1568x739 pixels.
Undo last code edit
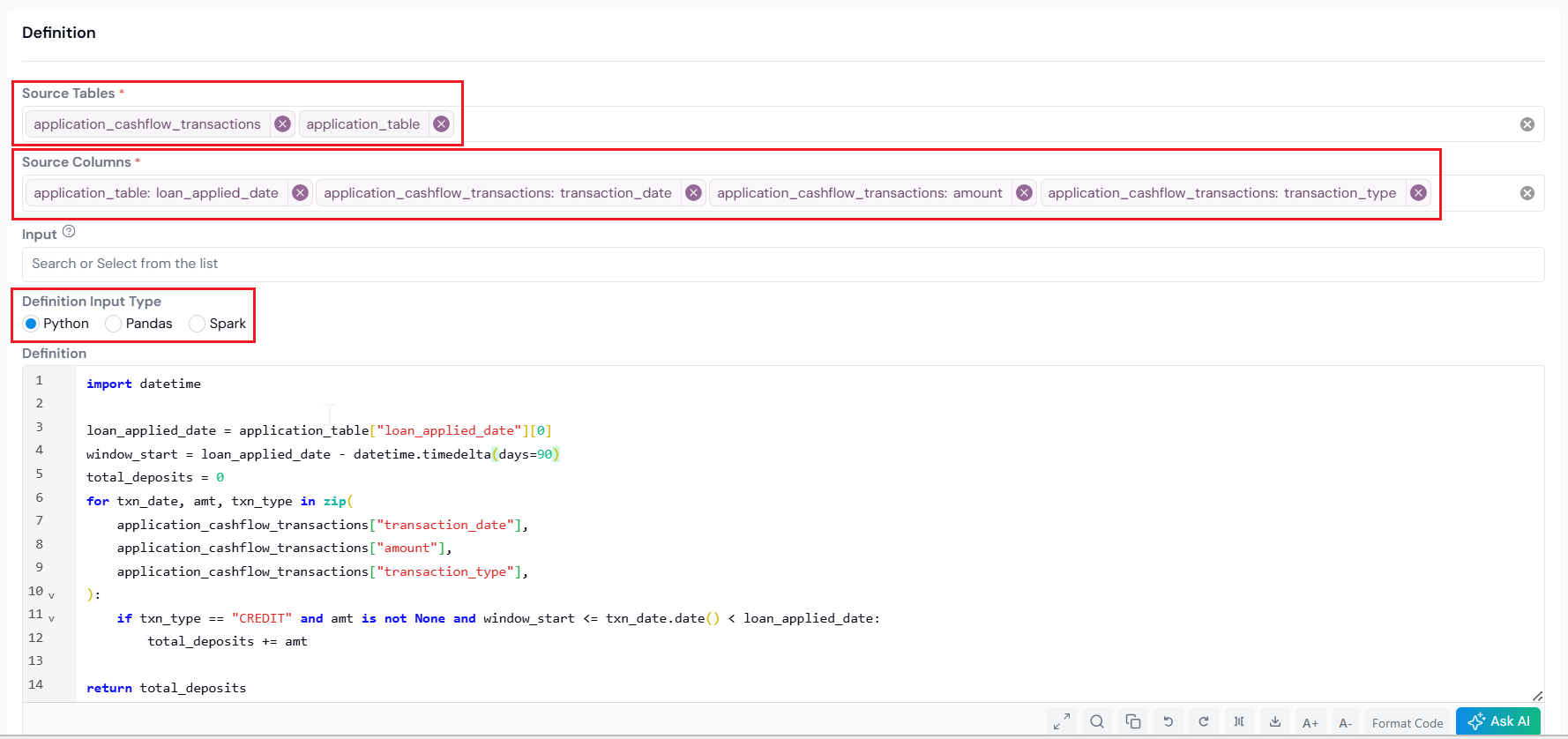[1169, 721]
